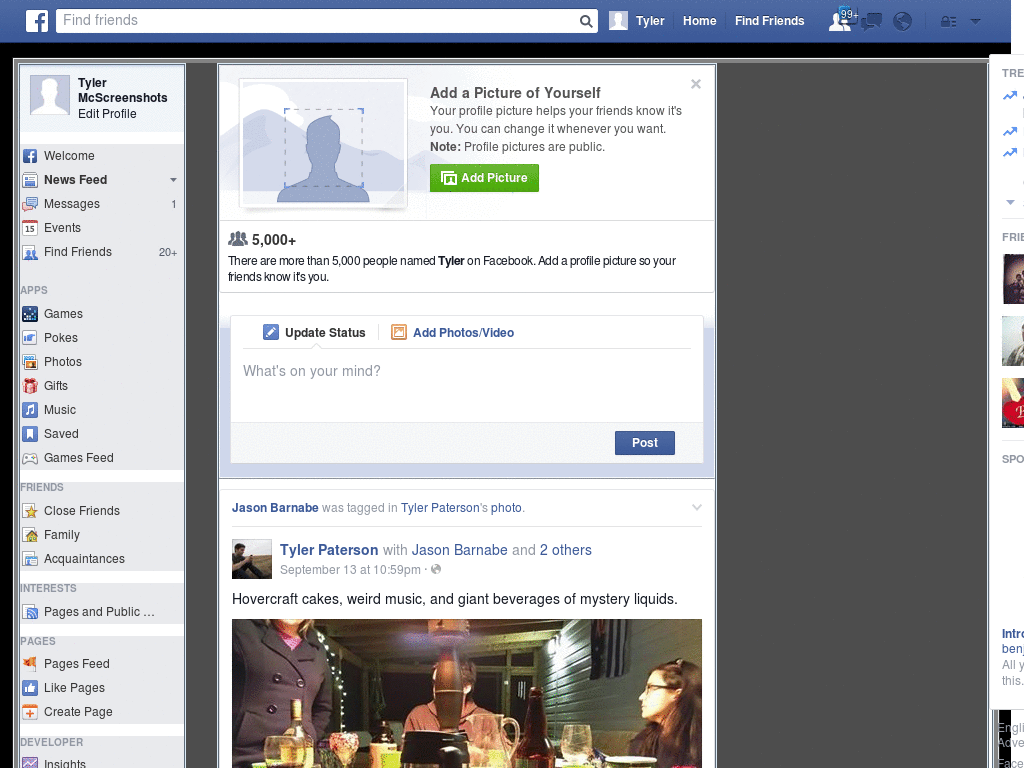1024x768 pixels.
Task: Click the Add Photos/Video picture icon
Action: click(398, 332)
